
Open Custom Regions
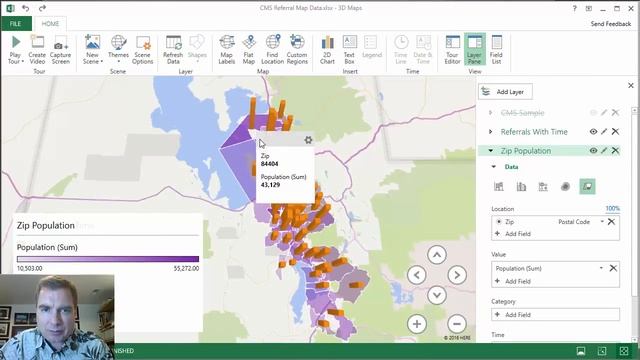pos(297,50)
